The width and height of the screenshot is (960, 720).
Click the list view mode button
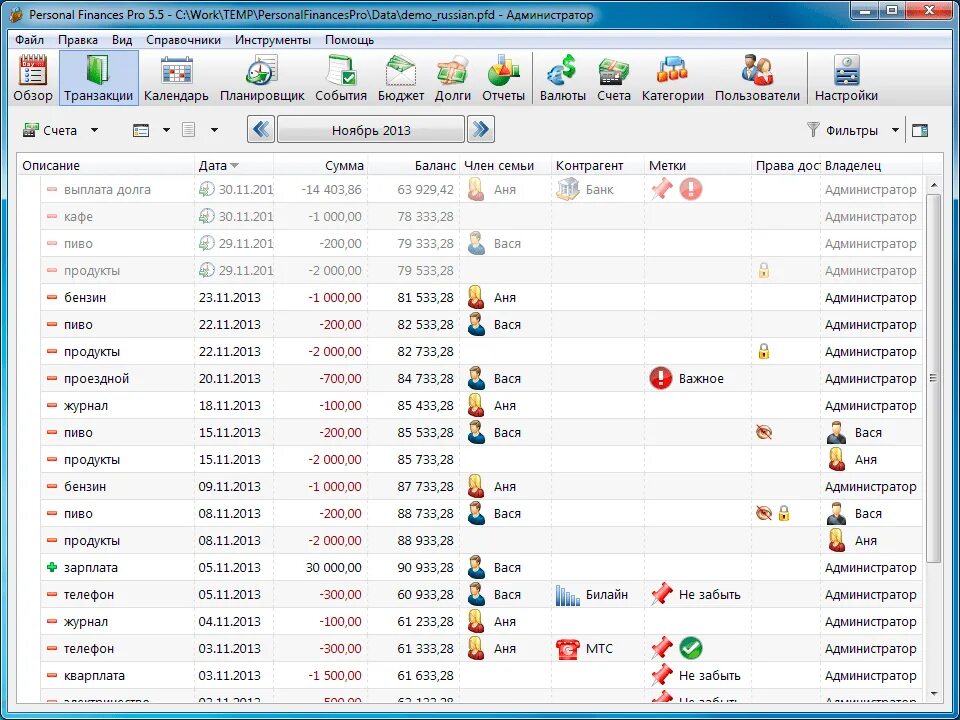(141, 130)
